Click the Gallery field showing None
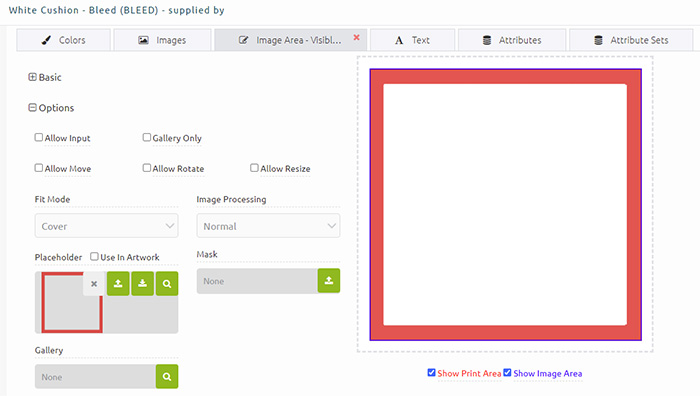 click(x=95, y=376)
